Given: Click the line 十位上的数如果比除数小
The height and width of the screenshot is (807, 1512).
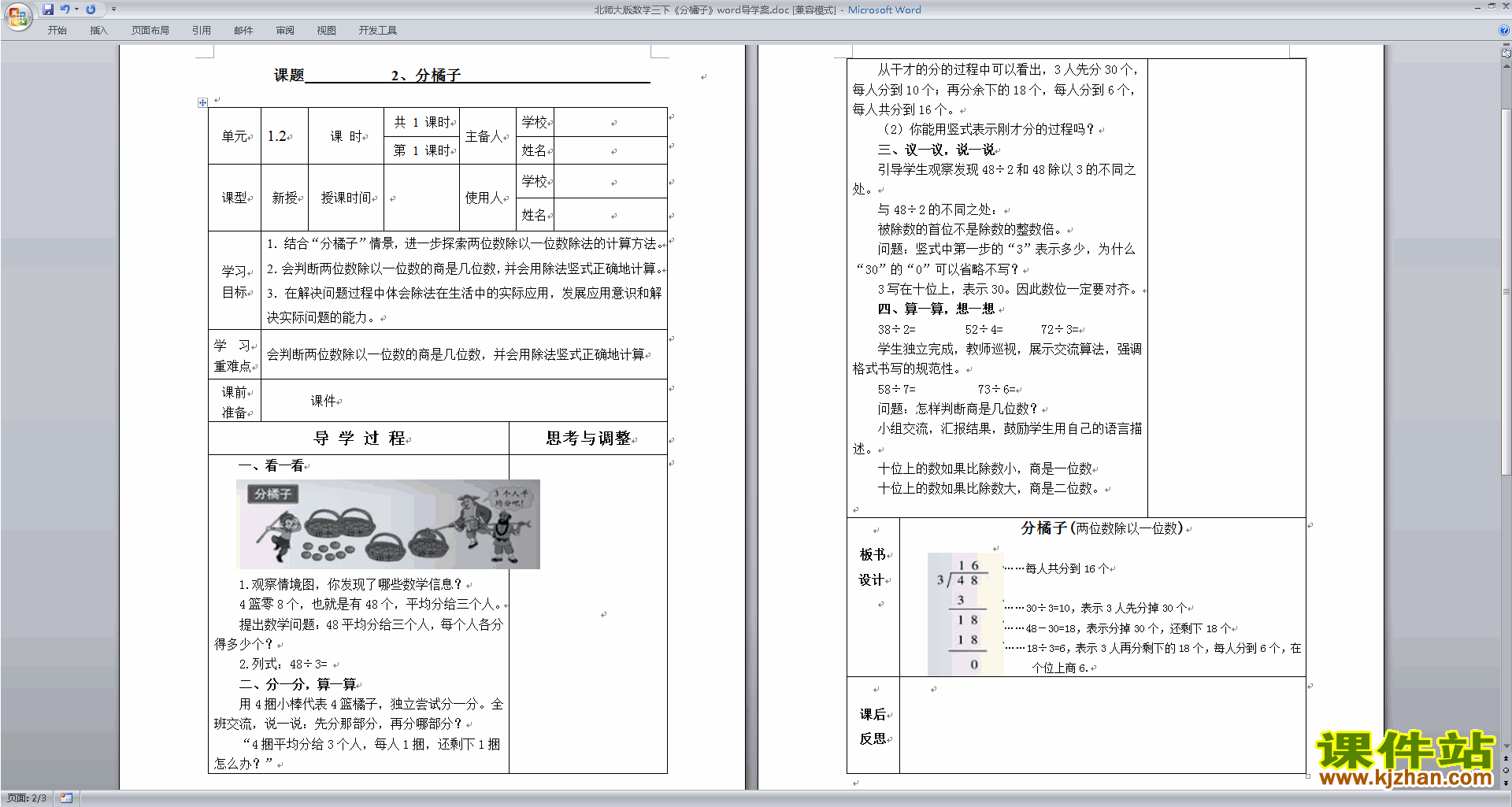Looking at the screenshot, I should [x=984, y=468].
